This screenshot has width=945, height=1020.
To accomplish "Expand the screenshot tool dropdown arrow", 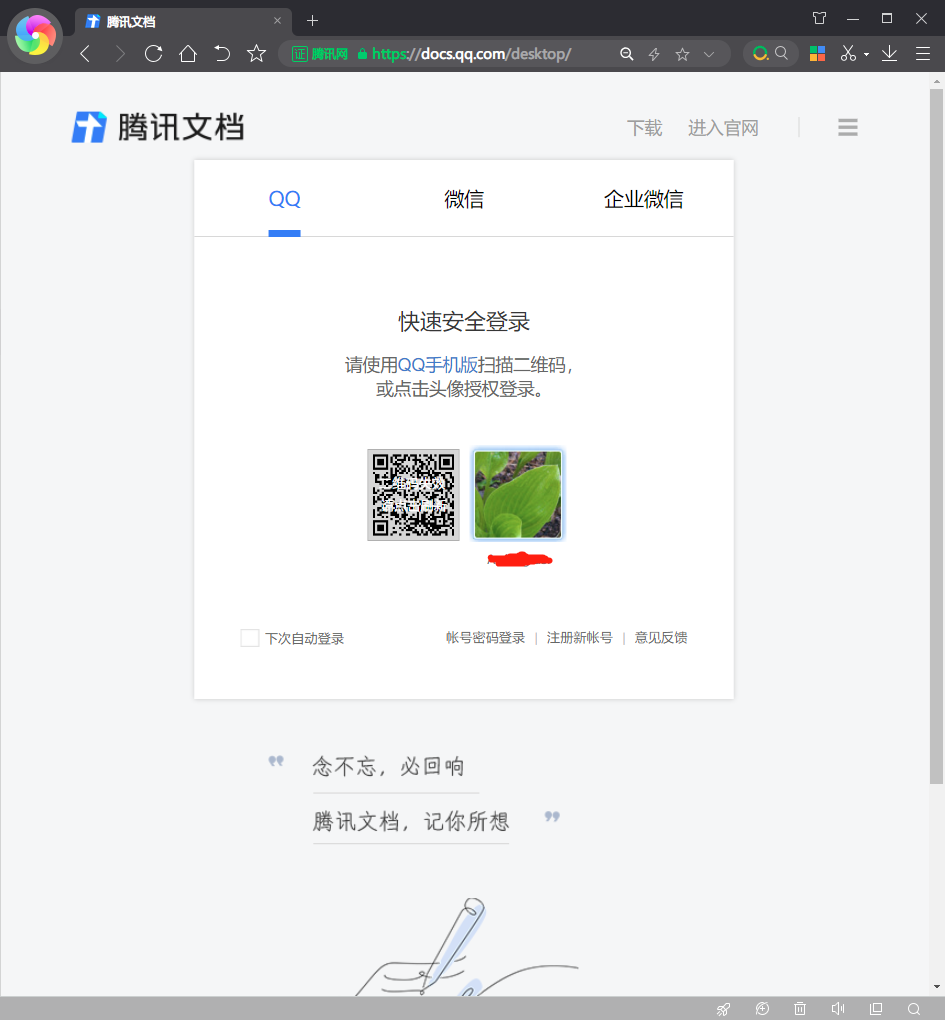I will coord(866,55).
